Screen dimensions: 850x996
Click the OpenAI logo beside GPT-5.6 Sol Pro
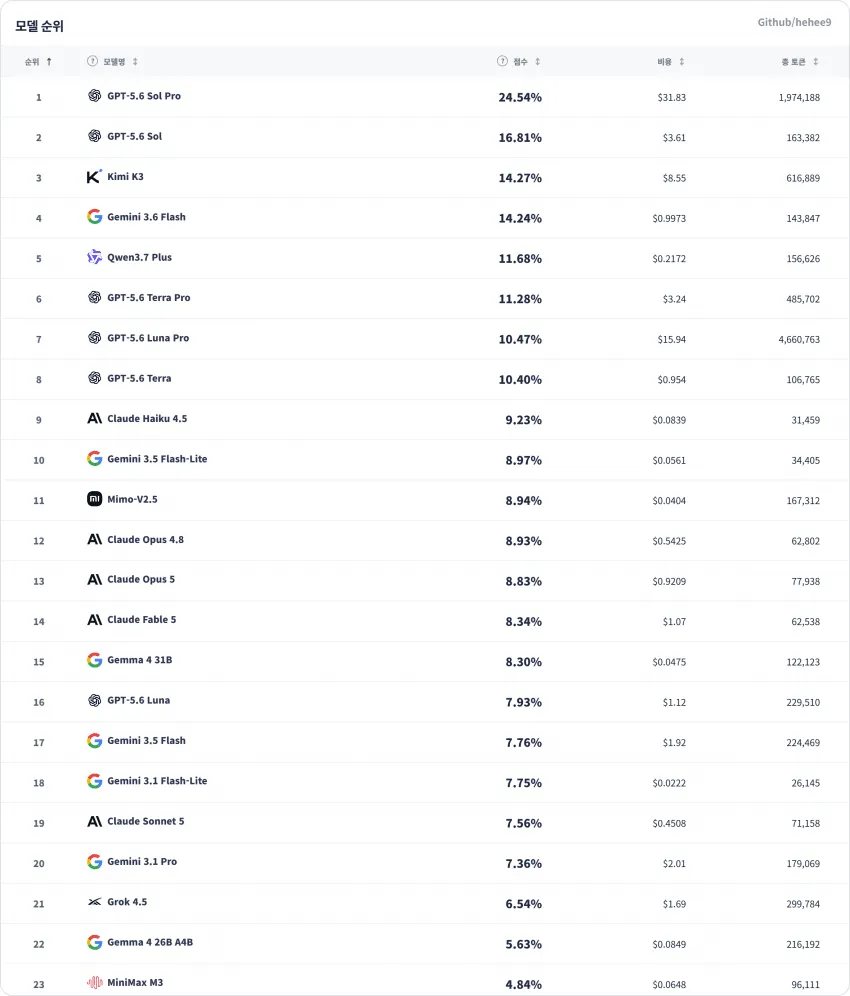[95, 96]
